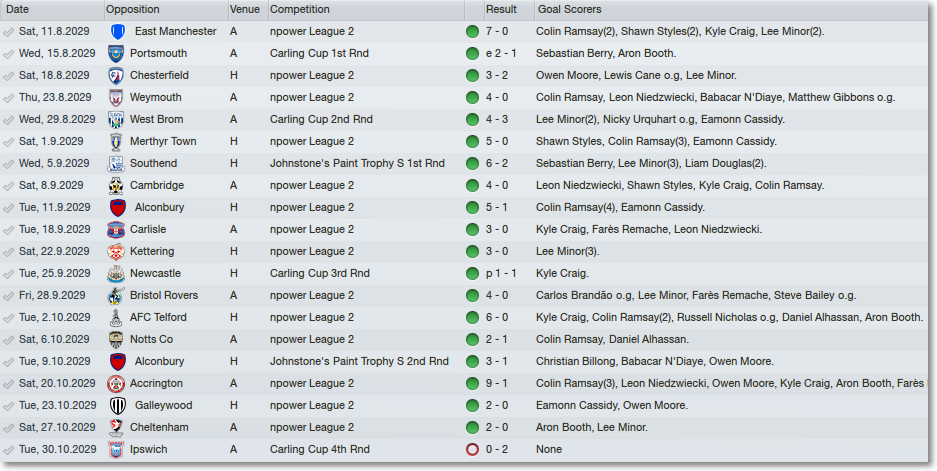Click the Result column header

(x=501, y=10)
